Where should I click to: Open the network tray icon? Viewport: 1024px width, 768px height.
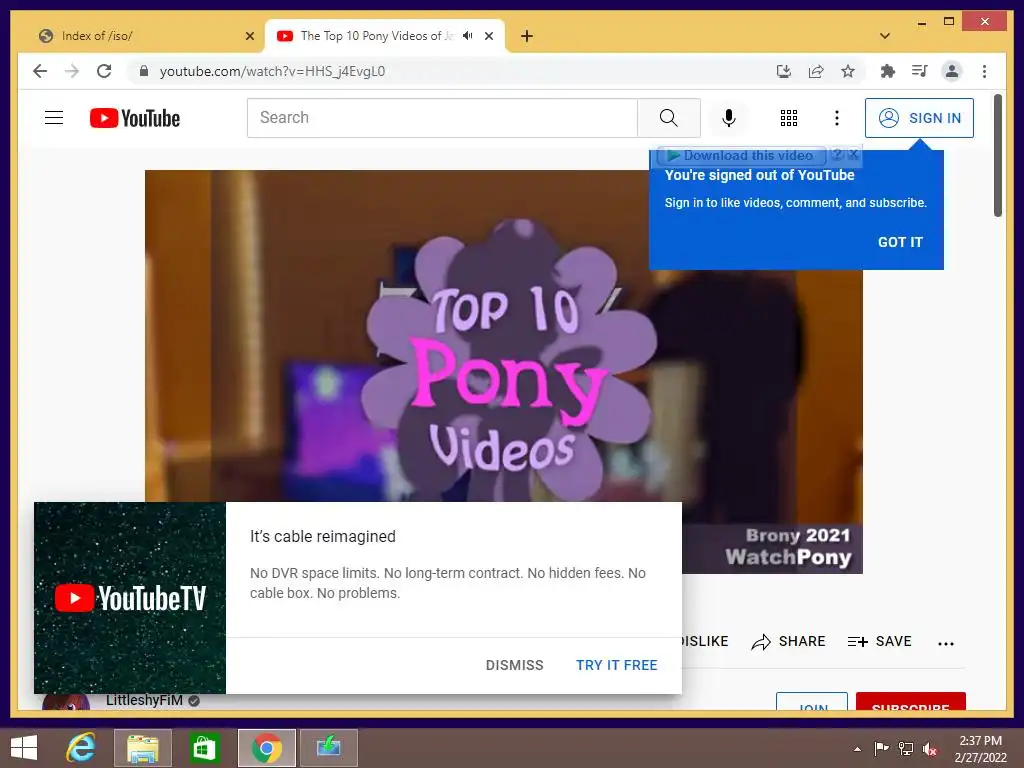tap(906, 749)
